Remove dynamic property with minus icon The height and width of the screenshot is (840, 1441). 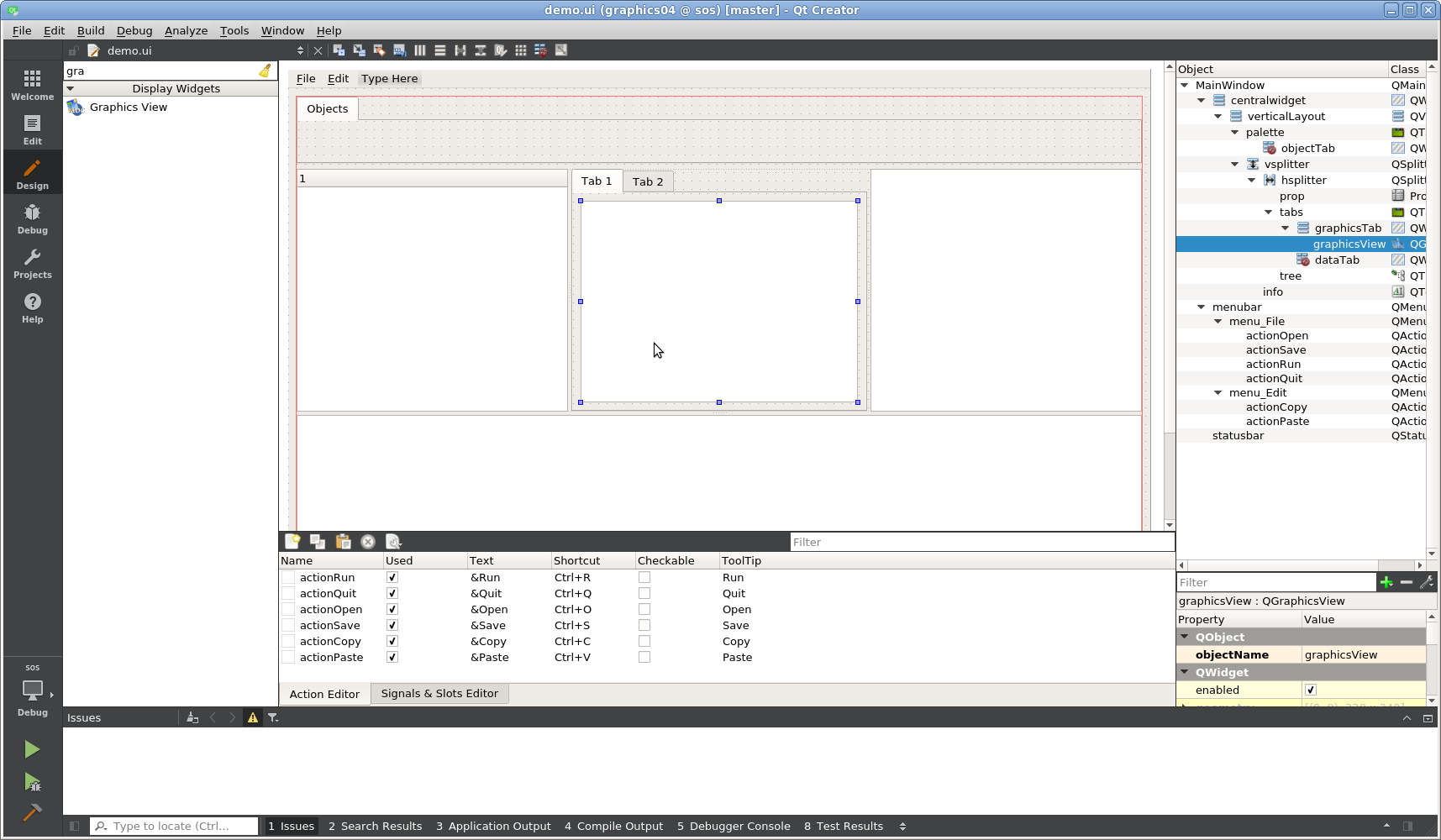(1407, 582)
